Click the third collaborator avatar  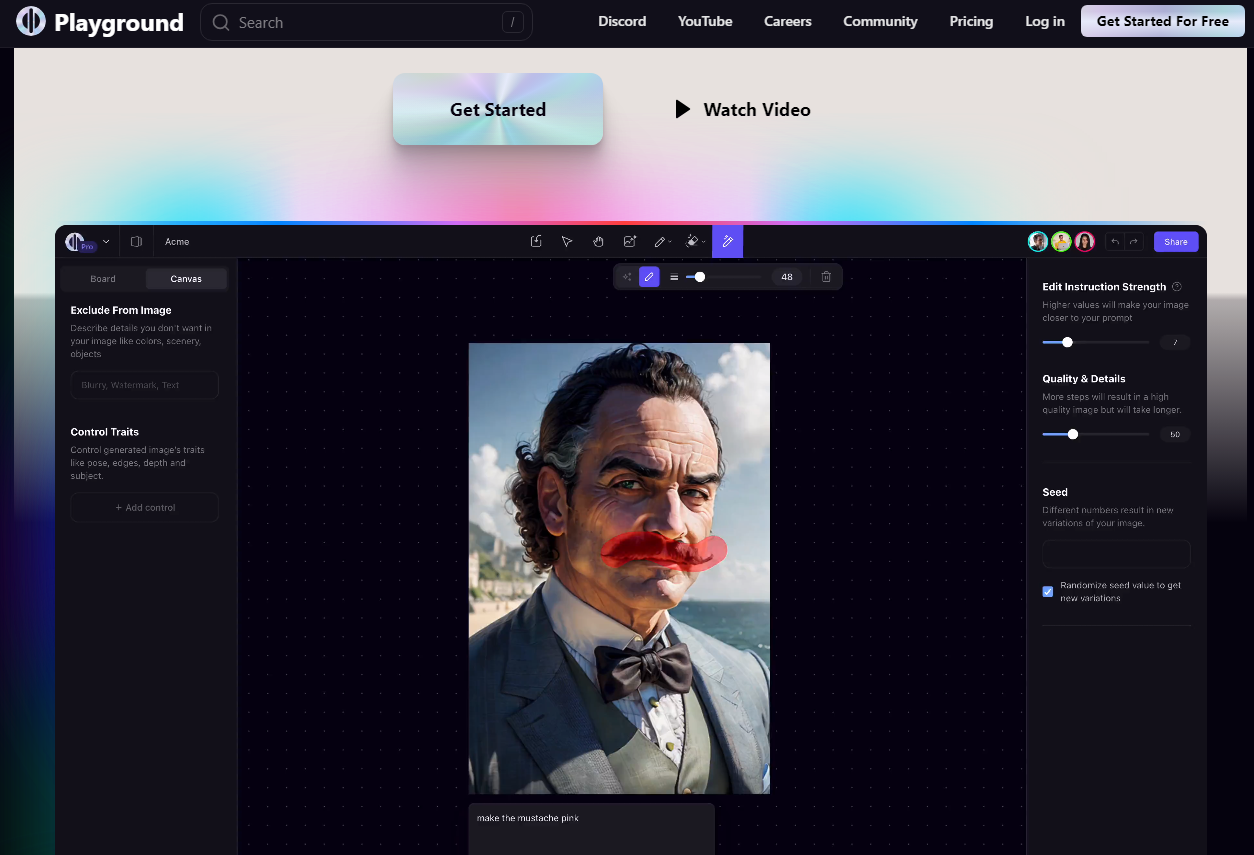(x=1084, y=241)
